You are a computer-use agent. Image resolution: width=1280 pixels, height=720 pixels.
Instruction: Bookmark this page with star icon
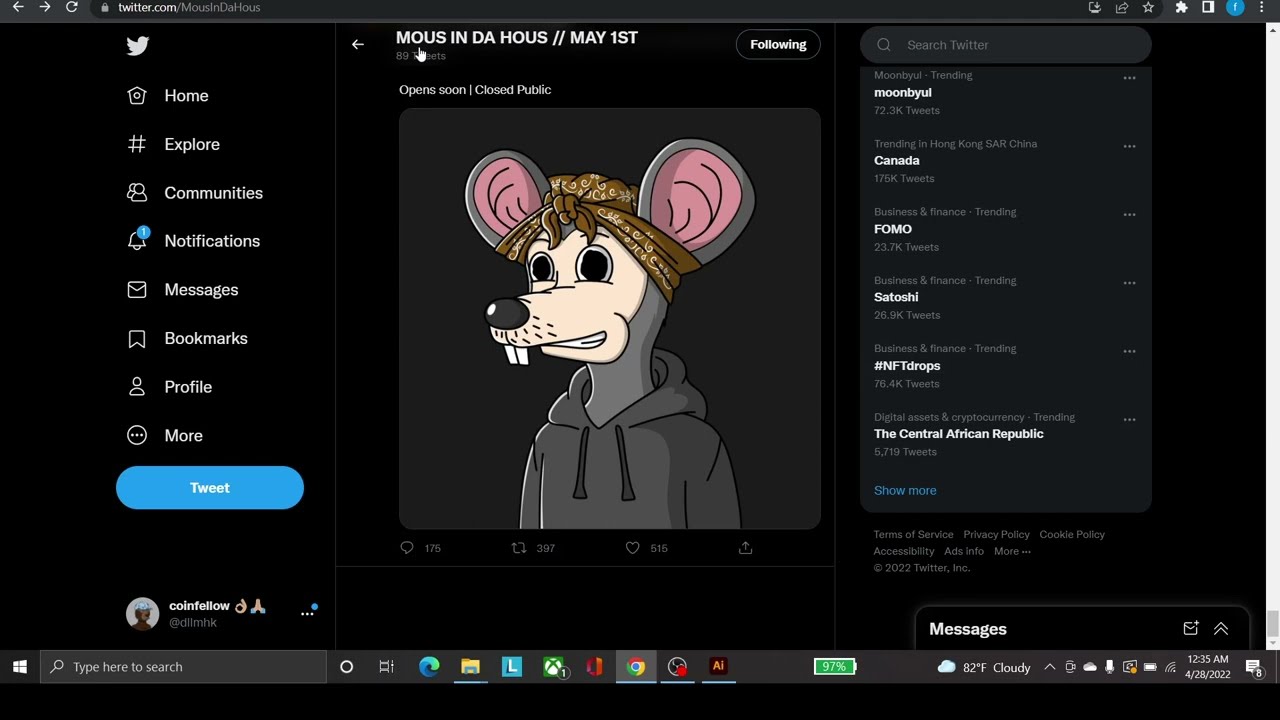[1148, 7]
